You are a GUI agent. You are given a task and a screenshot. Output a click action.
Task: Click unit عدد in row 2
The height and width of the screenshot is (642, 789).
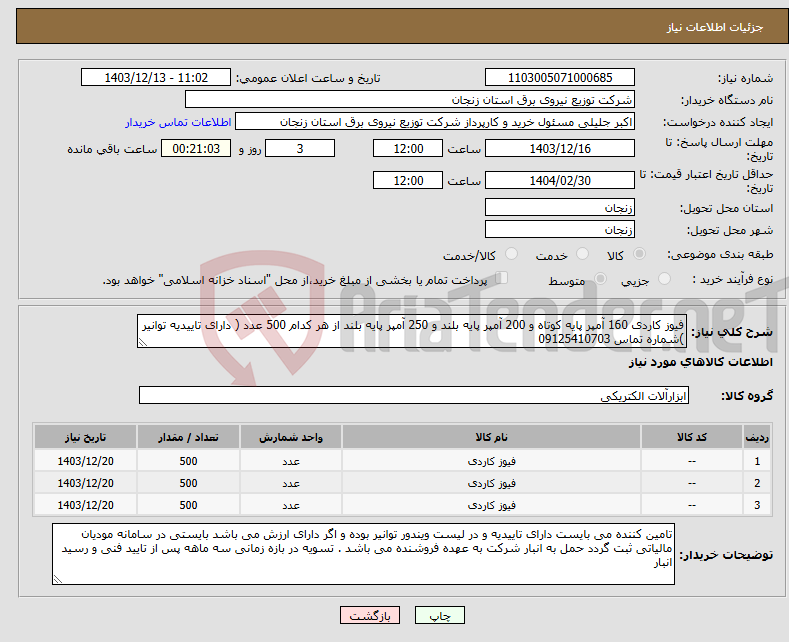point(291,483)
